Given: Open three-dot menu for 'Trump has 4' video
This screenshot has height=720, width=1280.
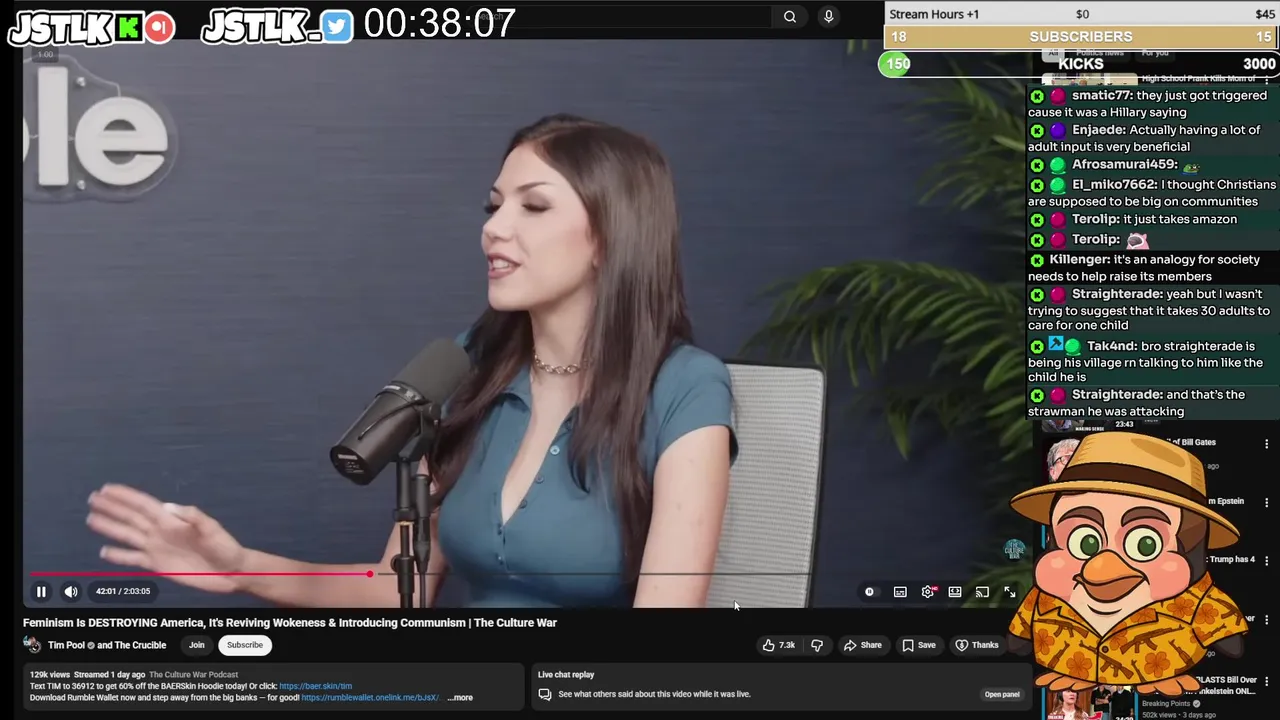Looking at the screenshot, I should 1266,561.
